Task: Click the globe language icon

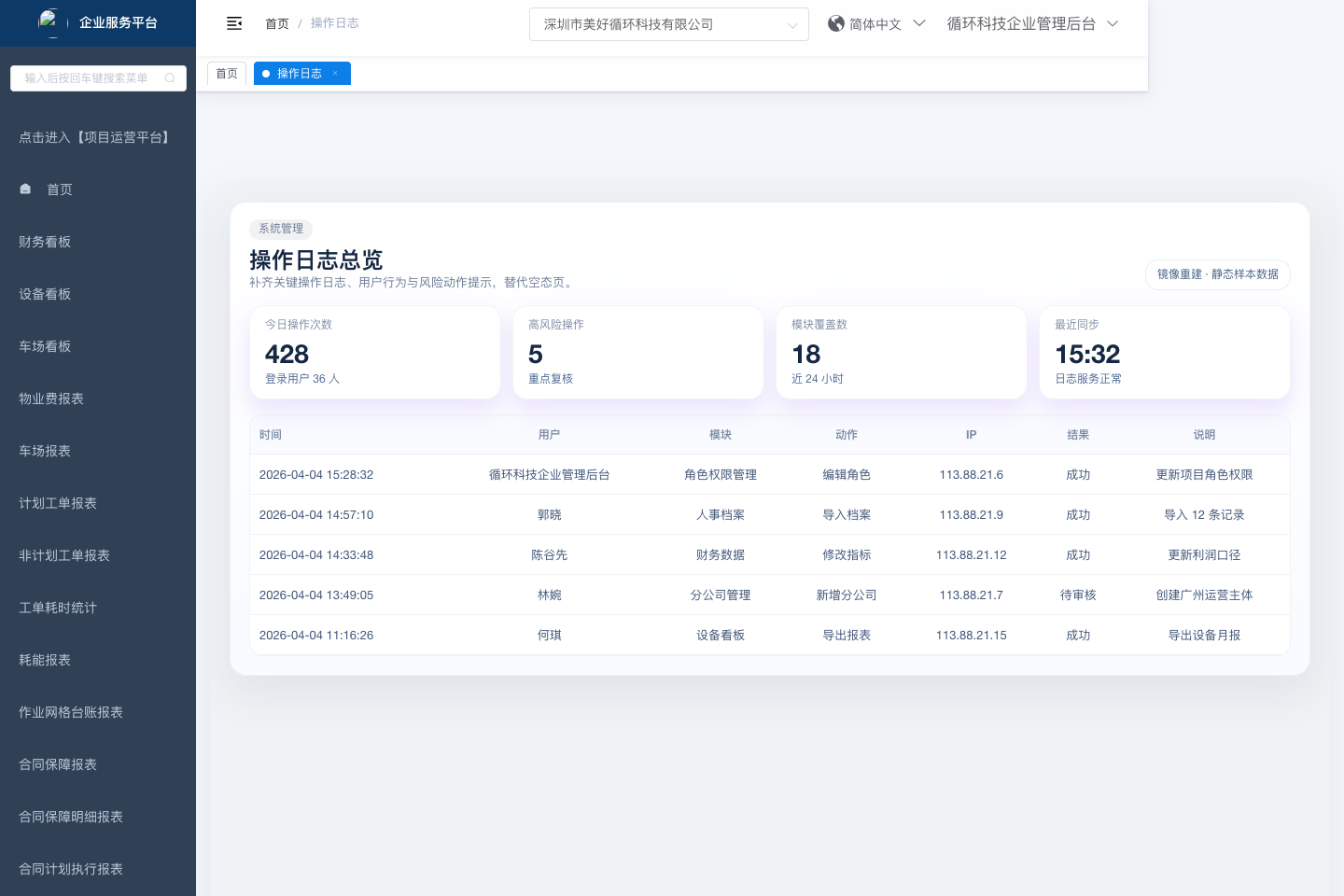Action: point(836,23)
